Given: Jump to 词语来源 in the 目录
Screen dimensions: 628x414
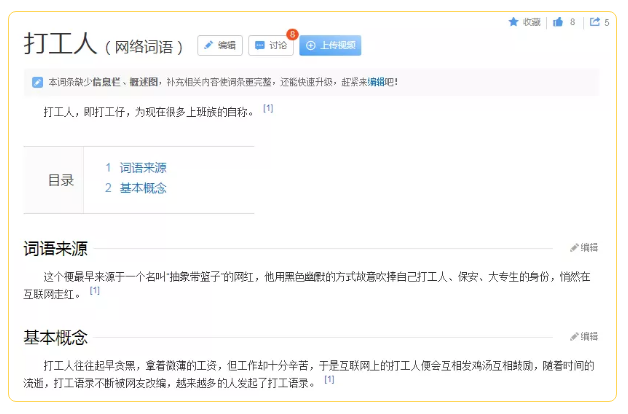Looking at the screenshot, I should coord(143,168).
